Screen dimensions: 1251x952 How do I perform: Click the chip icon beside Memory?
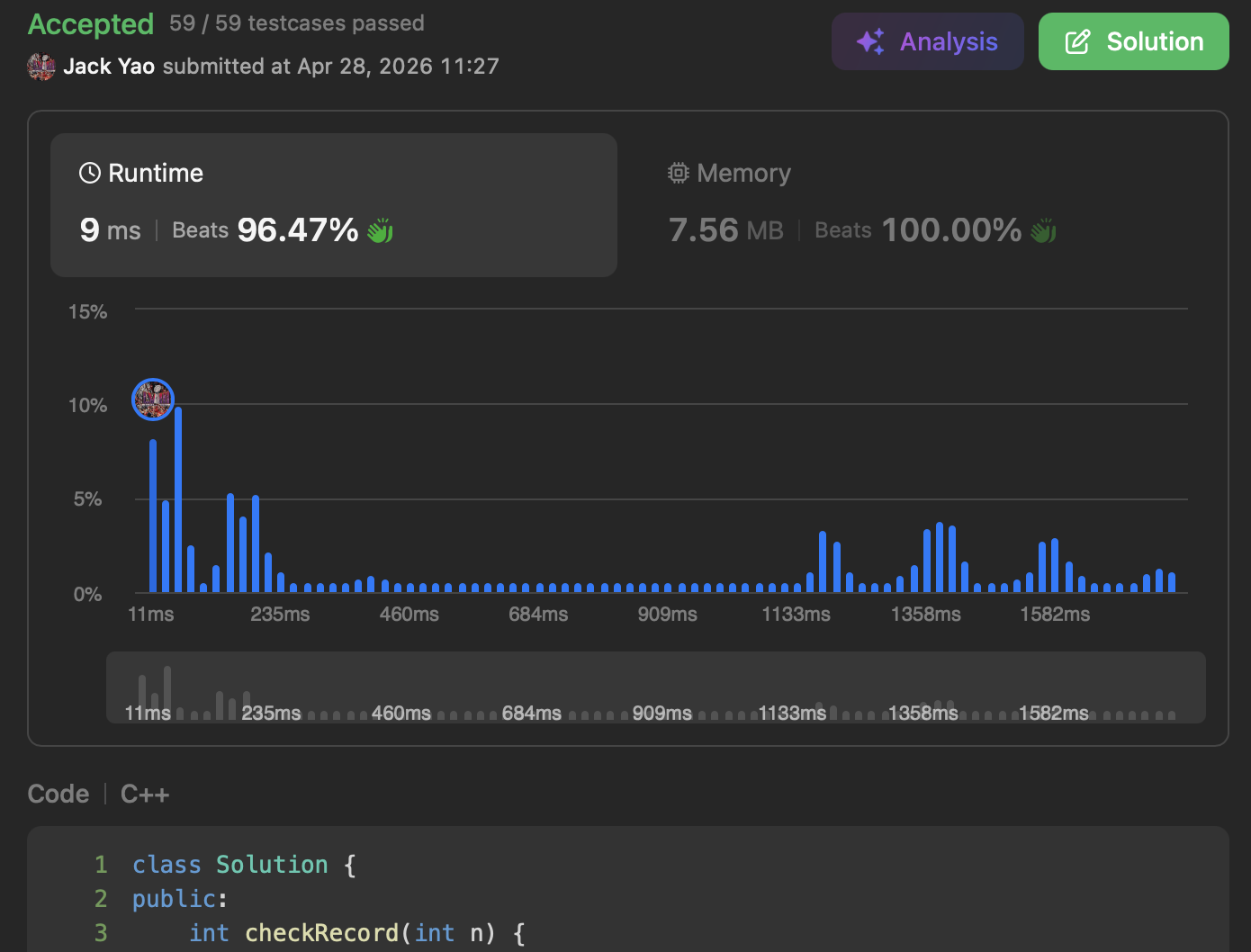679,173
